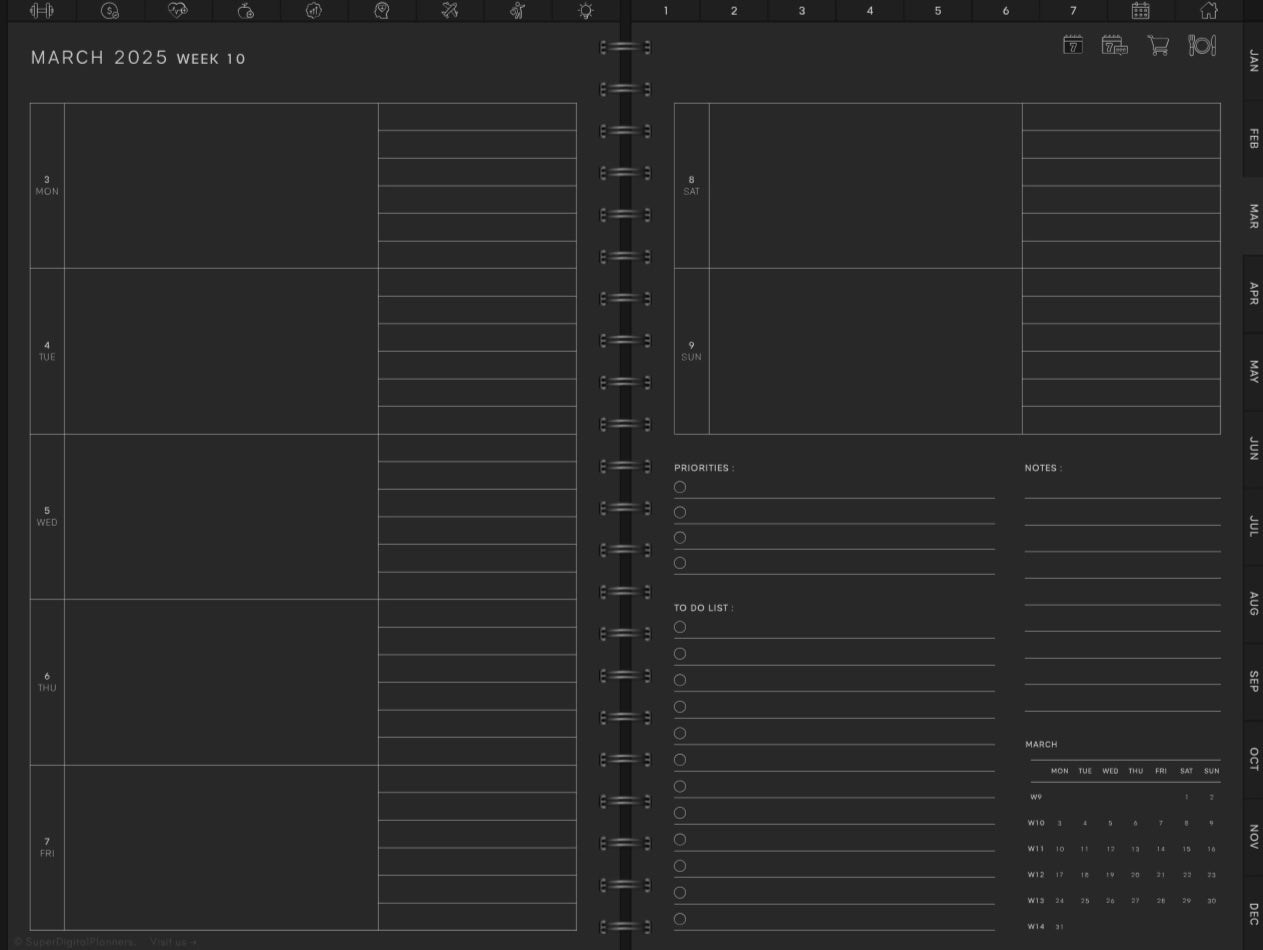The width and height of the screenshot is (1263, 950).
Task: Tap the health heartbeat icon
Action: click(178, 11)
